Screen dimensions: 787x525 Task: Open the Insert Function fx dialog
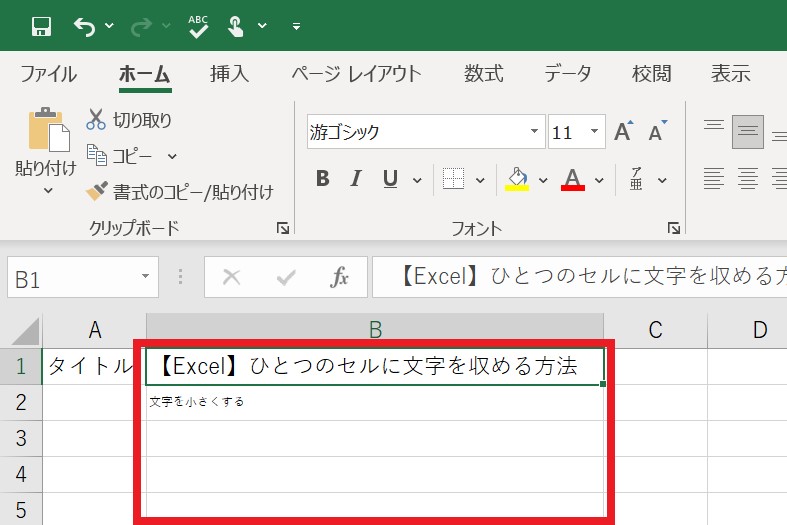click(340, 277)
